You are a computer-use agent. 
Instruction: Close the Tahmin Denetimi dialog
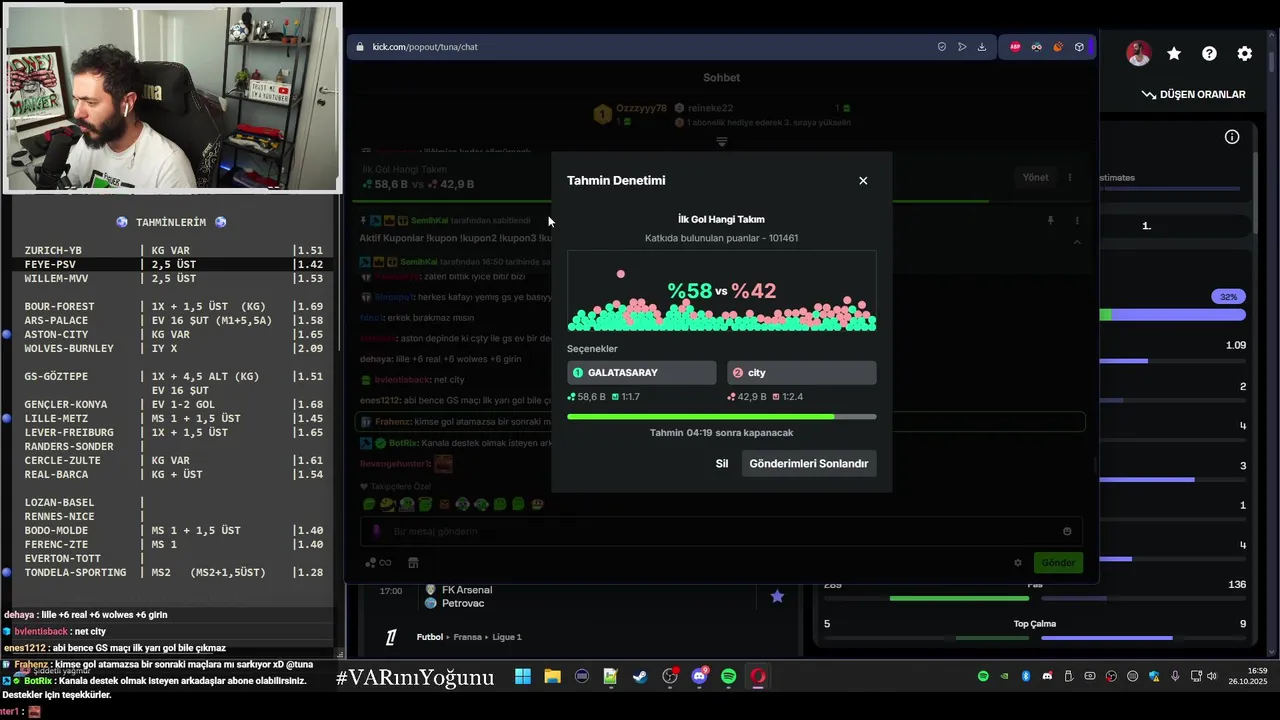[863, 181]
